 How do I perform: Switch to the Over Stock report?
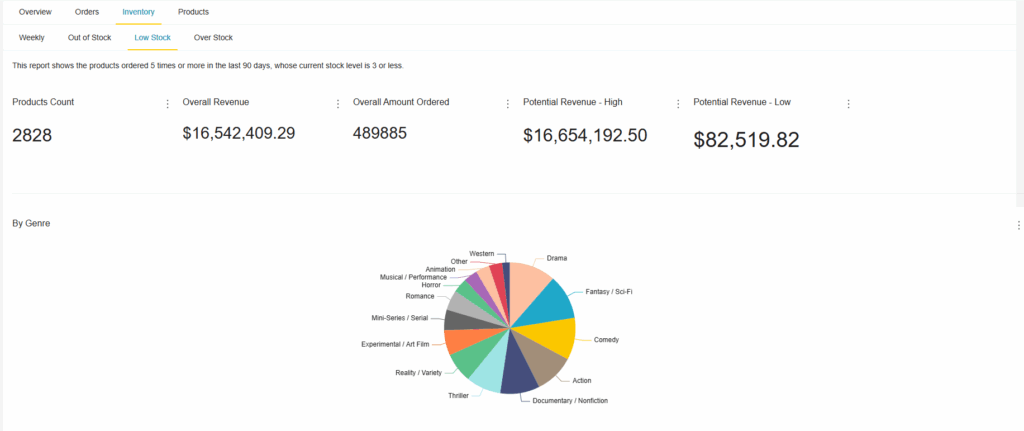(x=213, y=38)
